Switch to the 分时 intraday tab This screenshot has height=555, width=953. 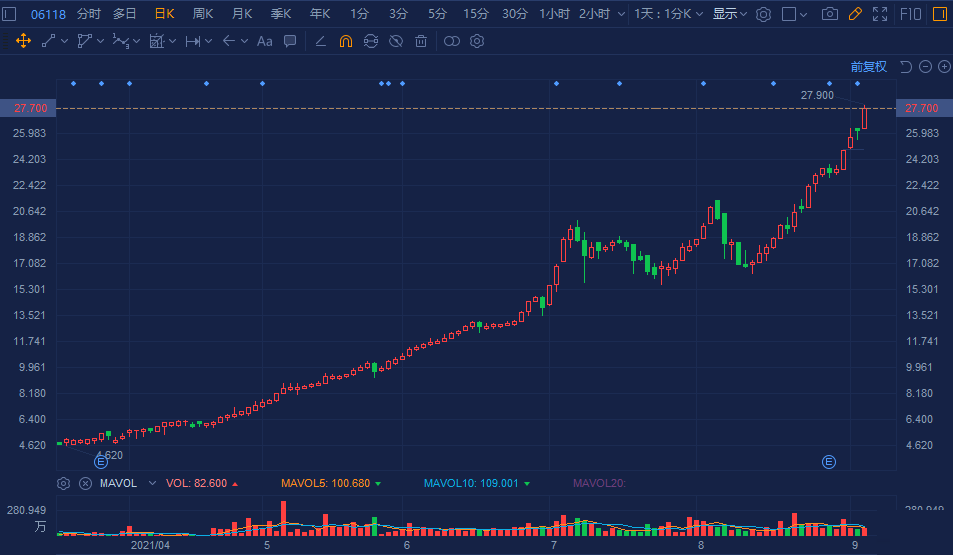pos(89,14)
